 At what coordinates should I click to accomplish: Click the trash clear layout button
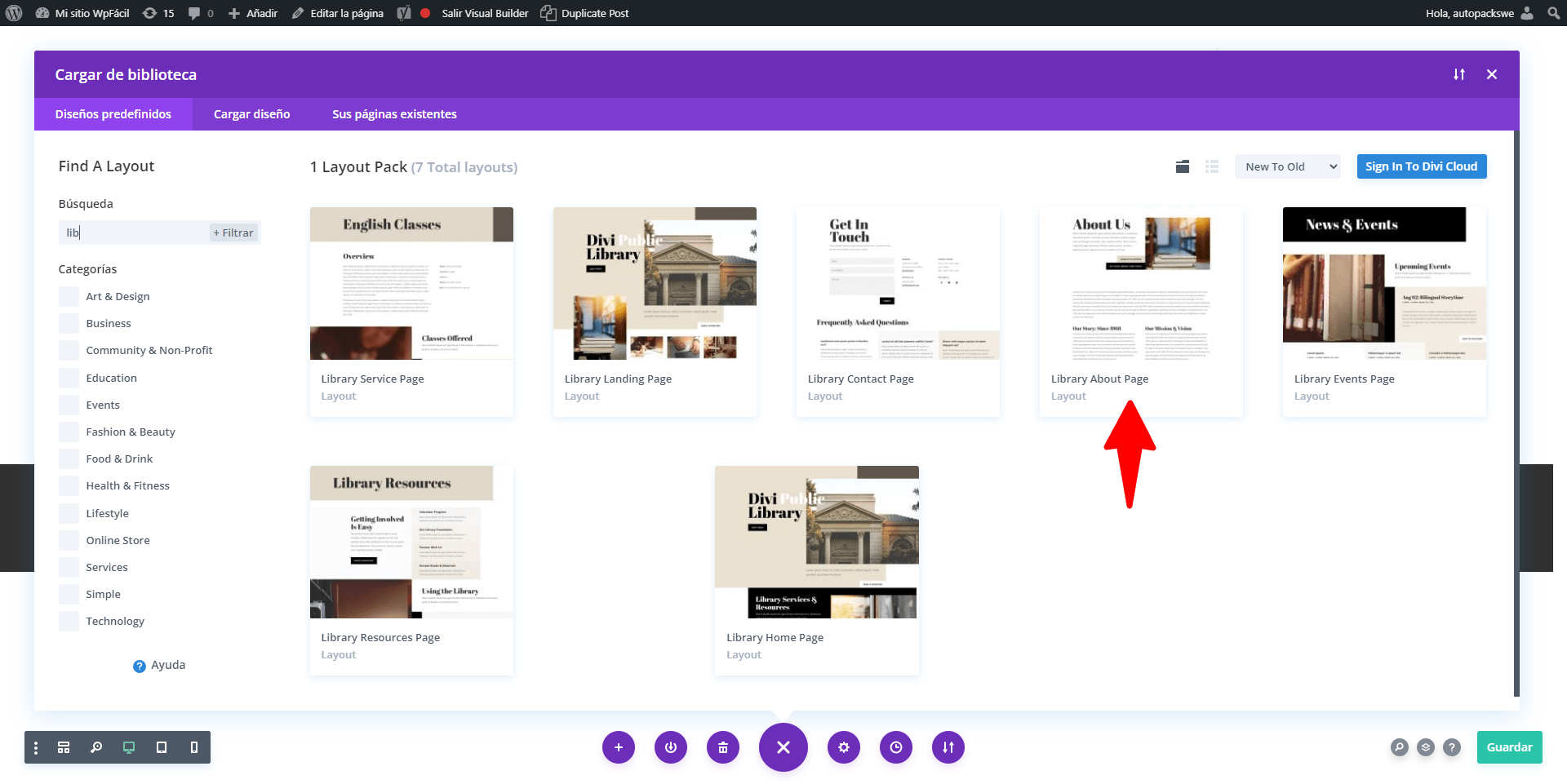[x=723, y=747]
